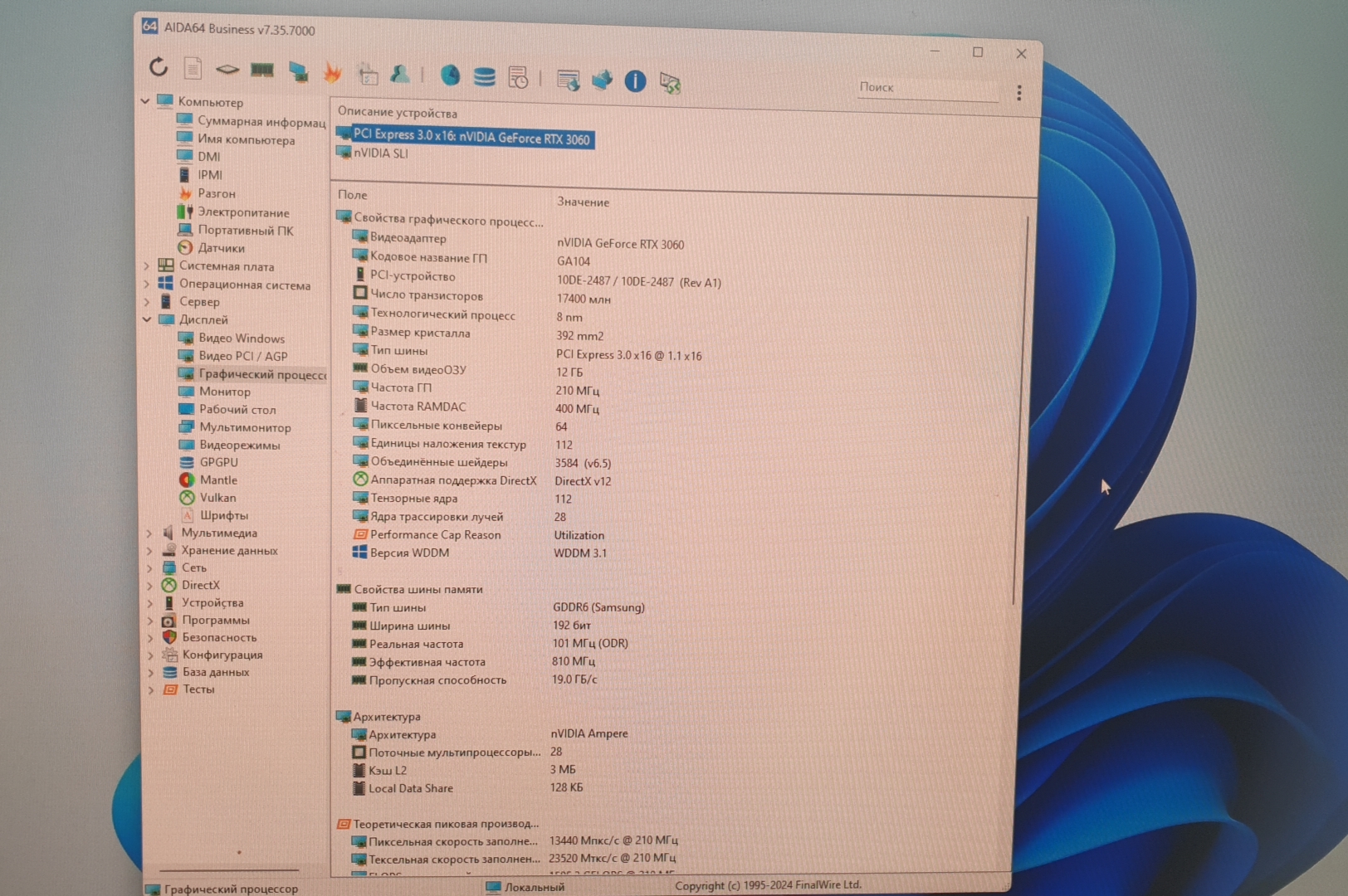Click the user silhouette toolbar icon
Viewport: 1348px width, 896px height.
pyautogui.click(x=400, y=75)
